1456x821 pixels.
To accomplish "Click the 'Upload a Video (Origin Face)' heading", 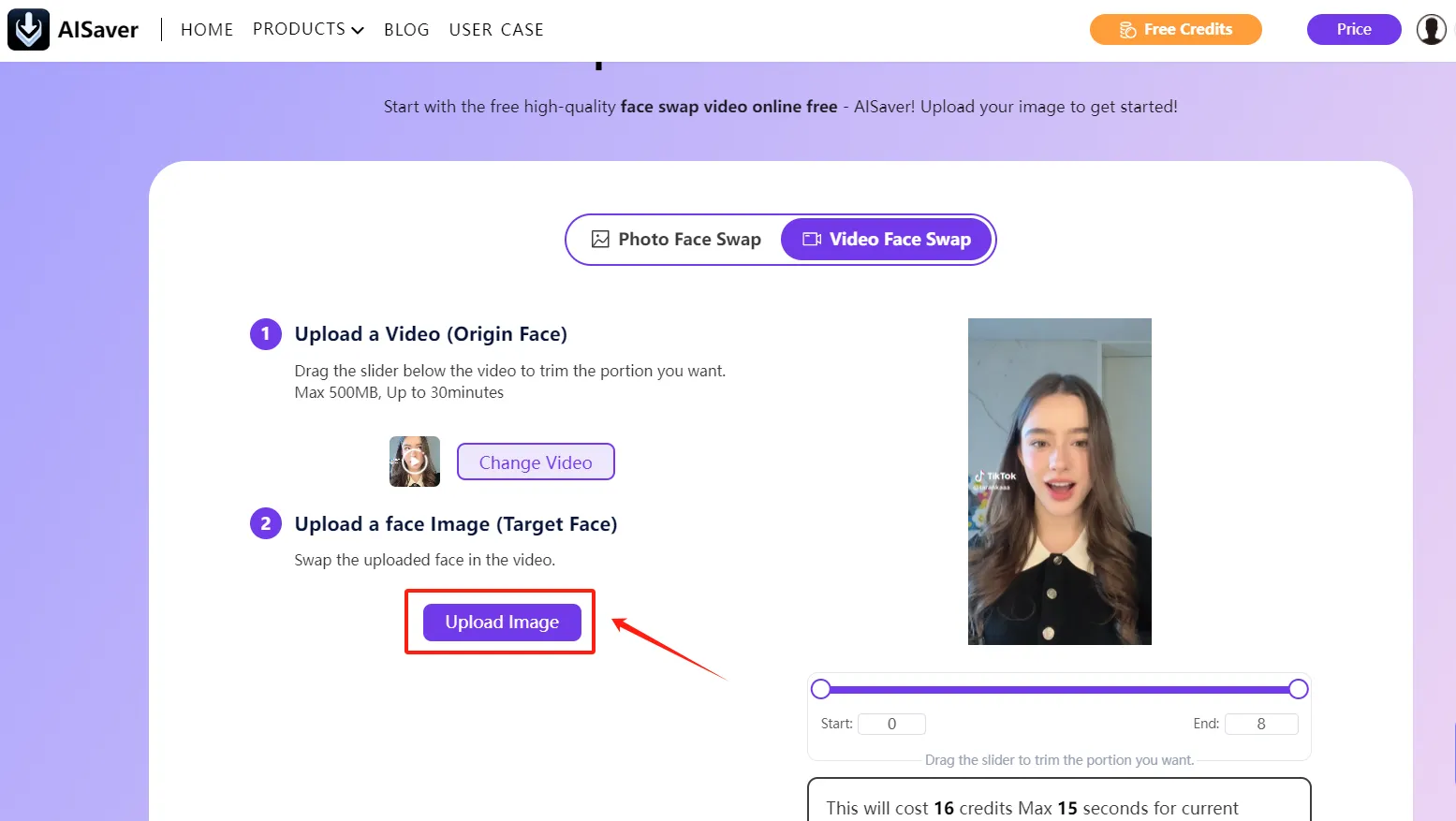I will coord(431,334).
